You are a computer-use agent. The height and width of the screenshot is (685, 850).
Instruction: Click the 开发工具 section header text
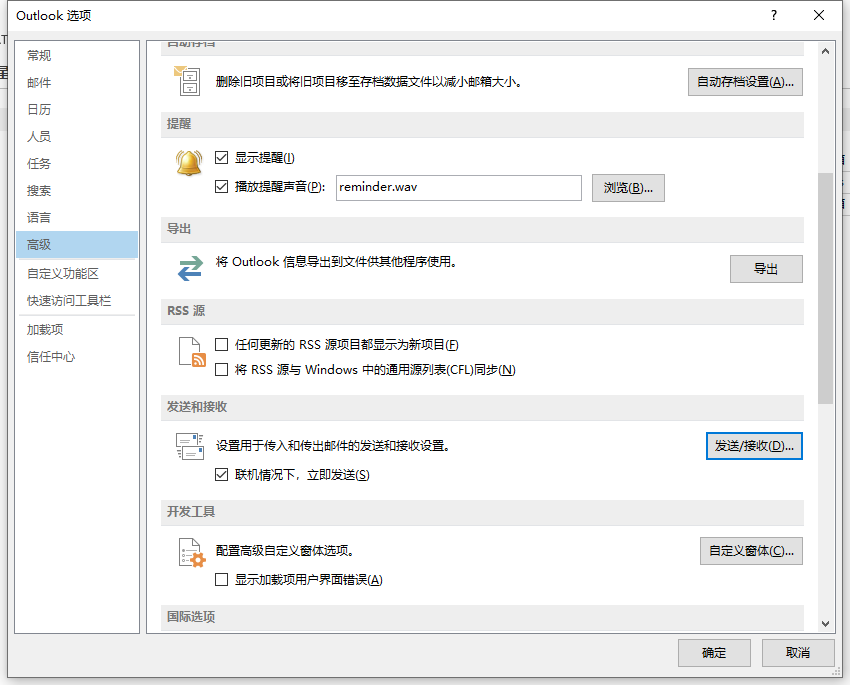[x=191, y=512]
